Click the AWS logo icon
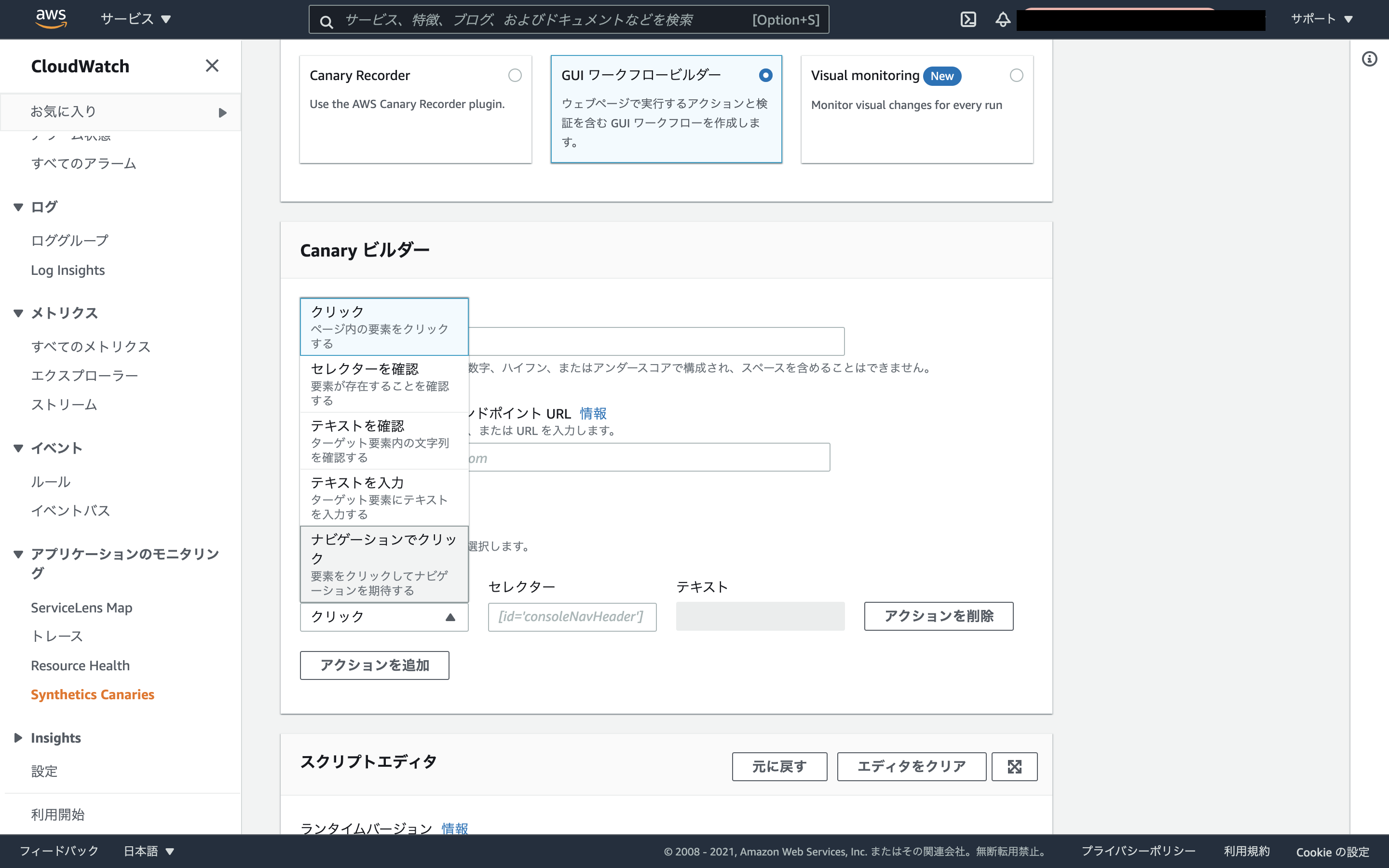Viewport: 1389px width, 868px height. point(52,18)
